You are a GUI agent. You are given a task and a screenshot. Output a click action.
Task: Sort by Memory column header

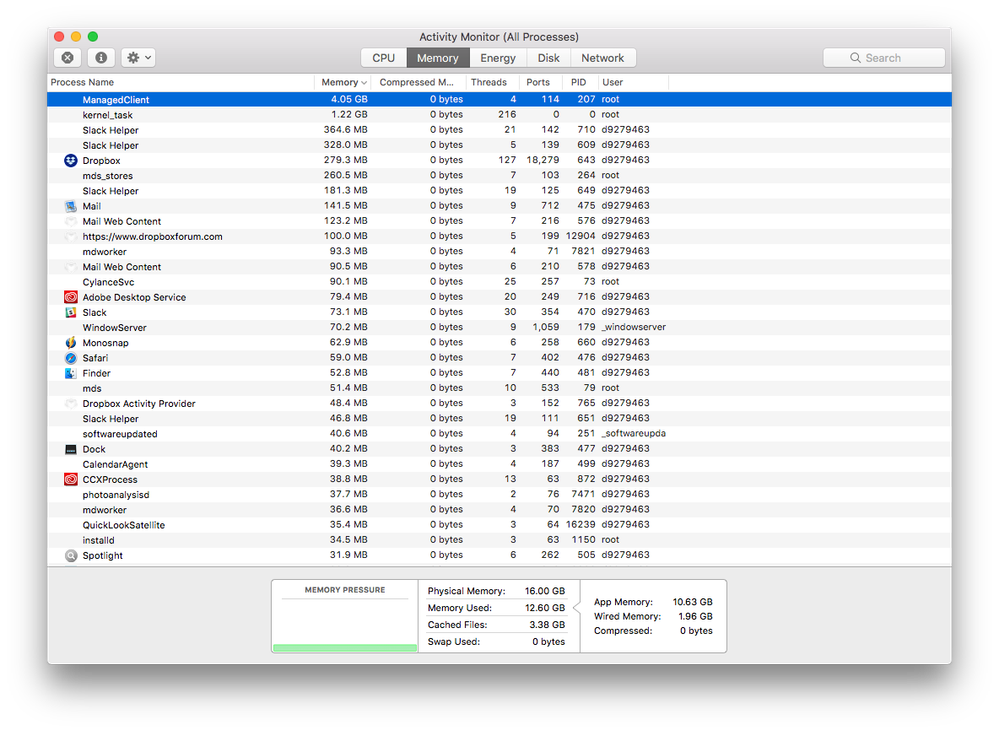pyautogui.click(x=343, y=82)
